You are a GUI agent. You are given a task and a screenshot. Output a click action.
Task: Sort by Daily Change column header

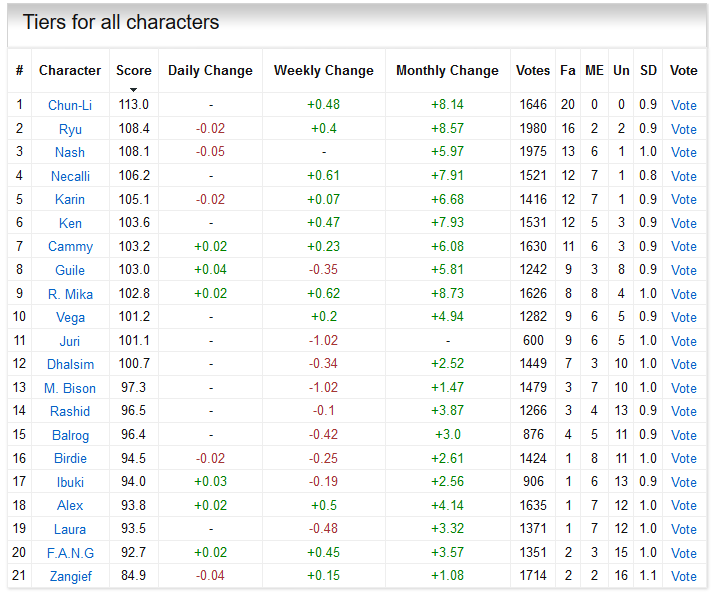point(210,71)
